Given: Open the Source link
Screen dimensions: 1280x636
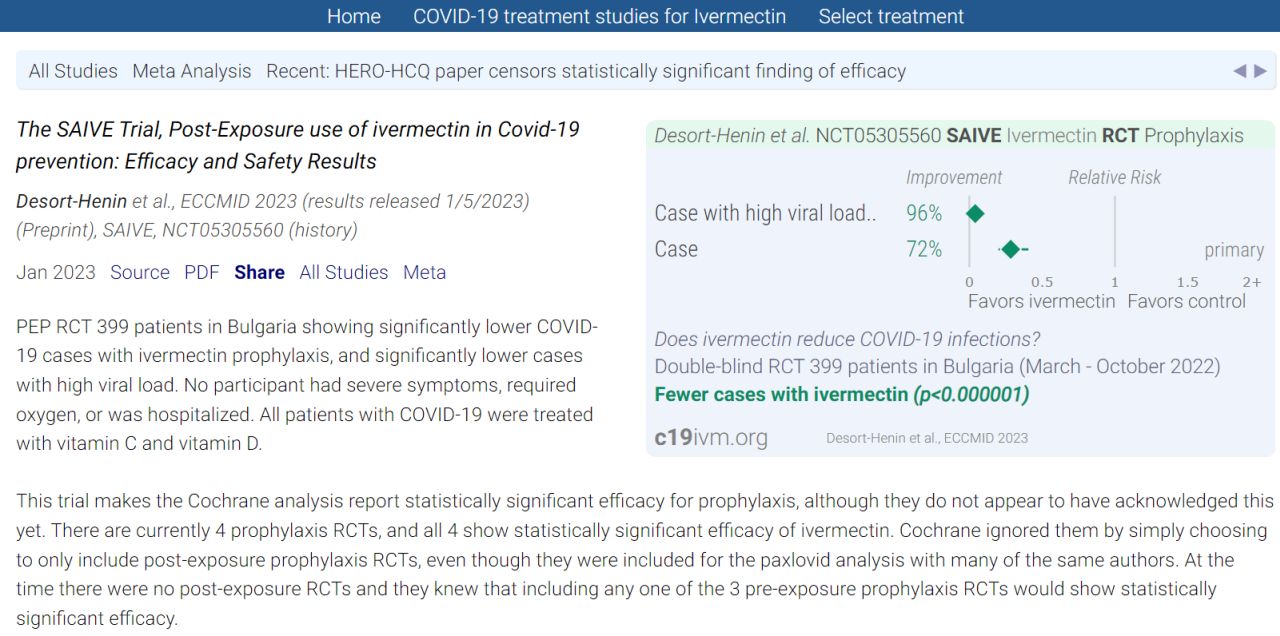Looking at the screenshot, I should pos(140,272).
